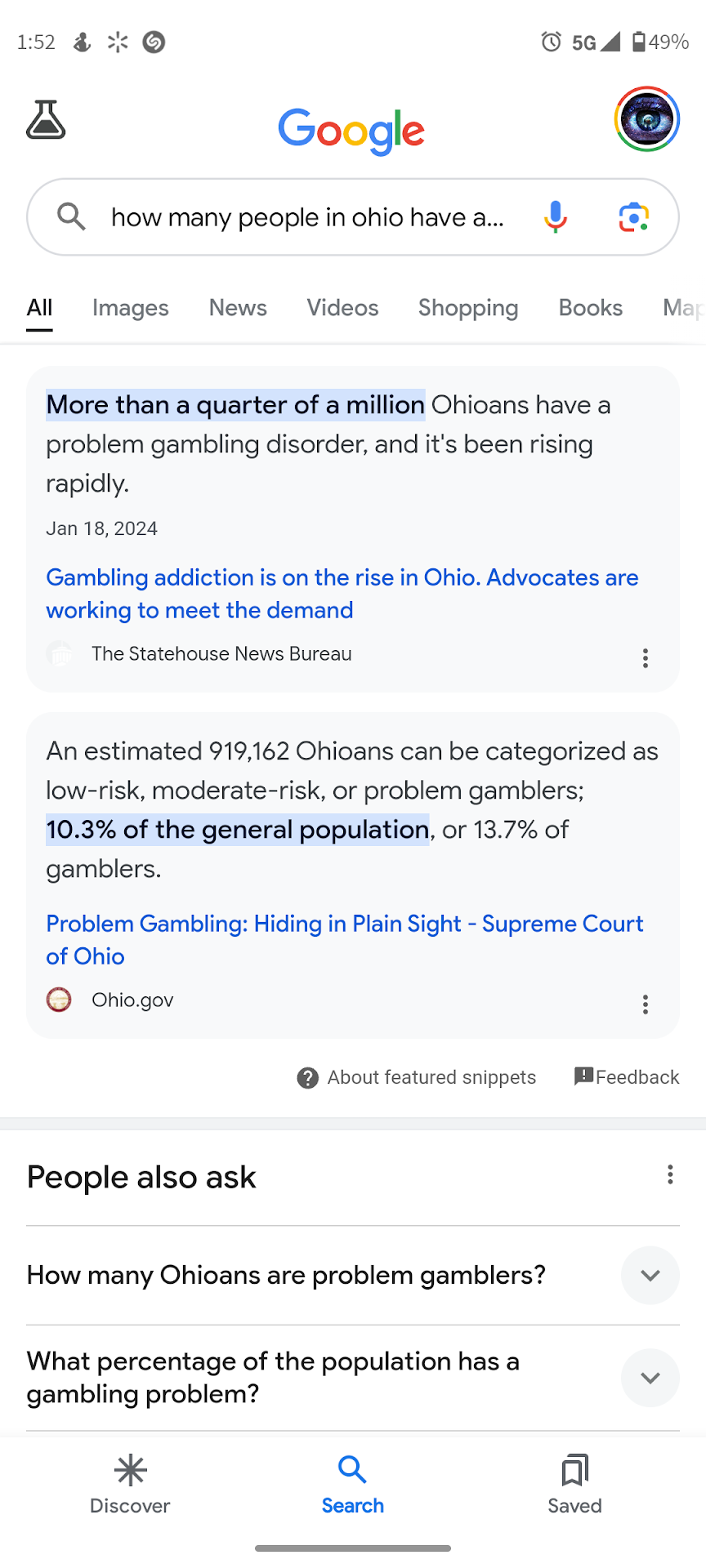Open options menu for Ohio.gov result
Screen dimensions: 706x1568
(646, 1004)
